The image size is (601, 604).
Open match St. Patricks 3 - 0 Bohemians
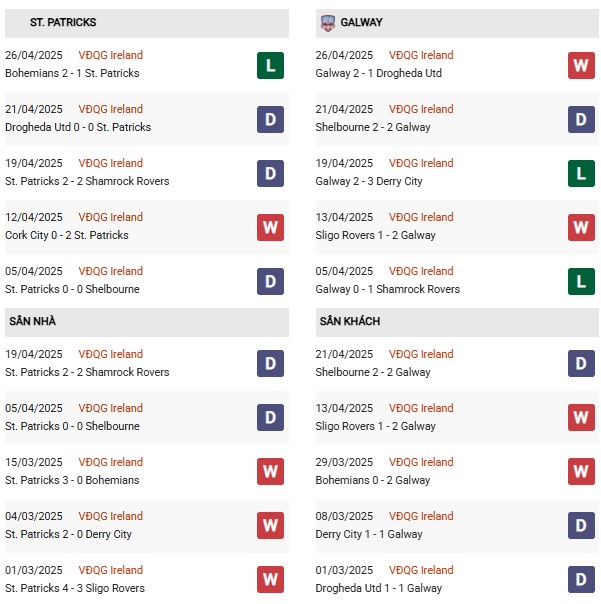[x=72, y=480]
